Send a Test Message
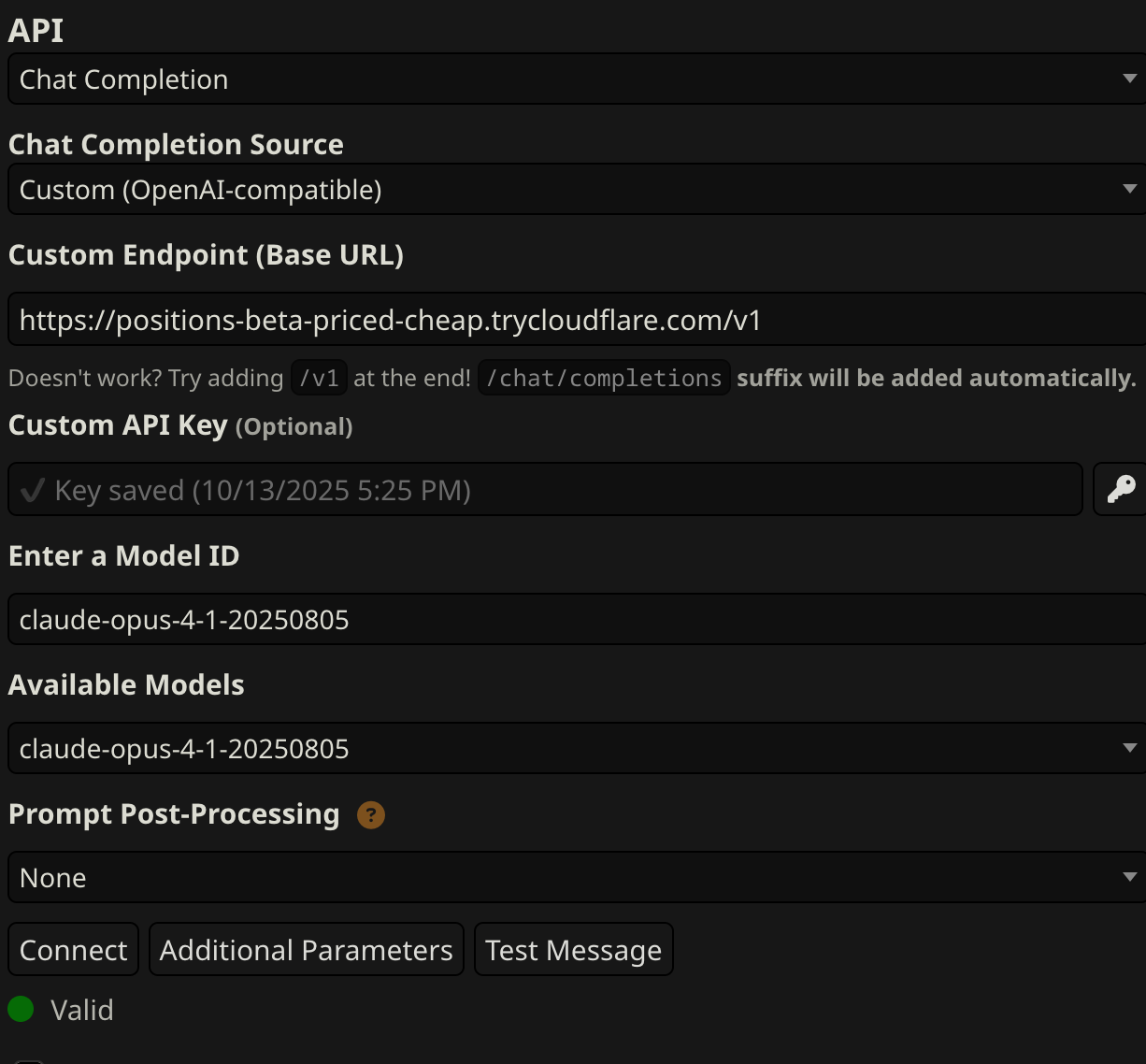 point(573,950)
